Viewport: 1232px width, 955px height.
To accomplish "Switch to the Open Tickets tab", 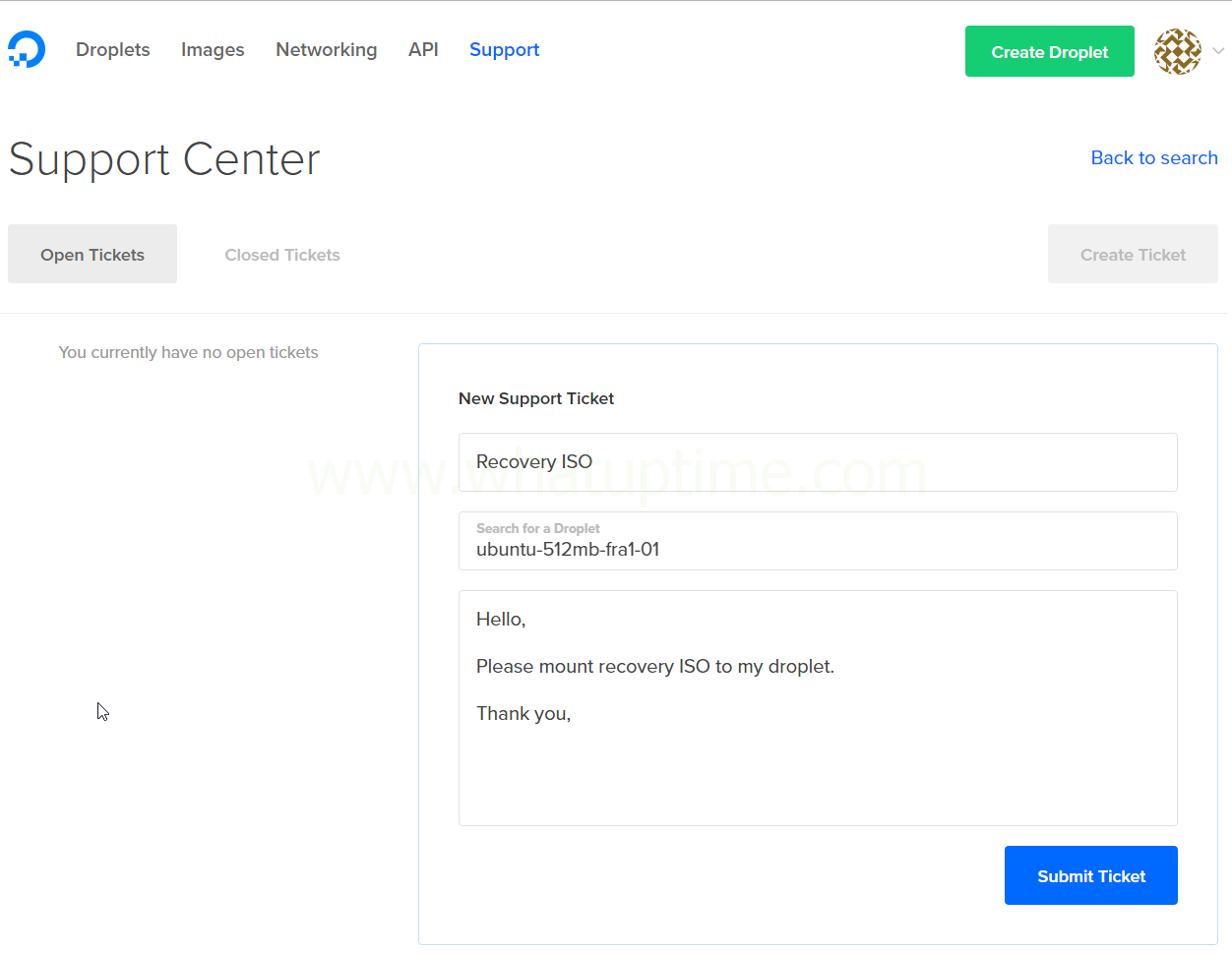I will tap(92, 254).
